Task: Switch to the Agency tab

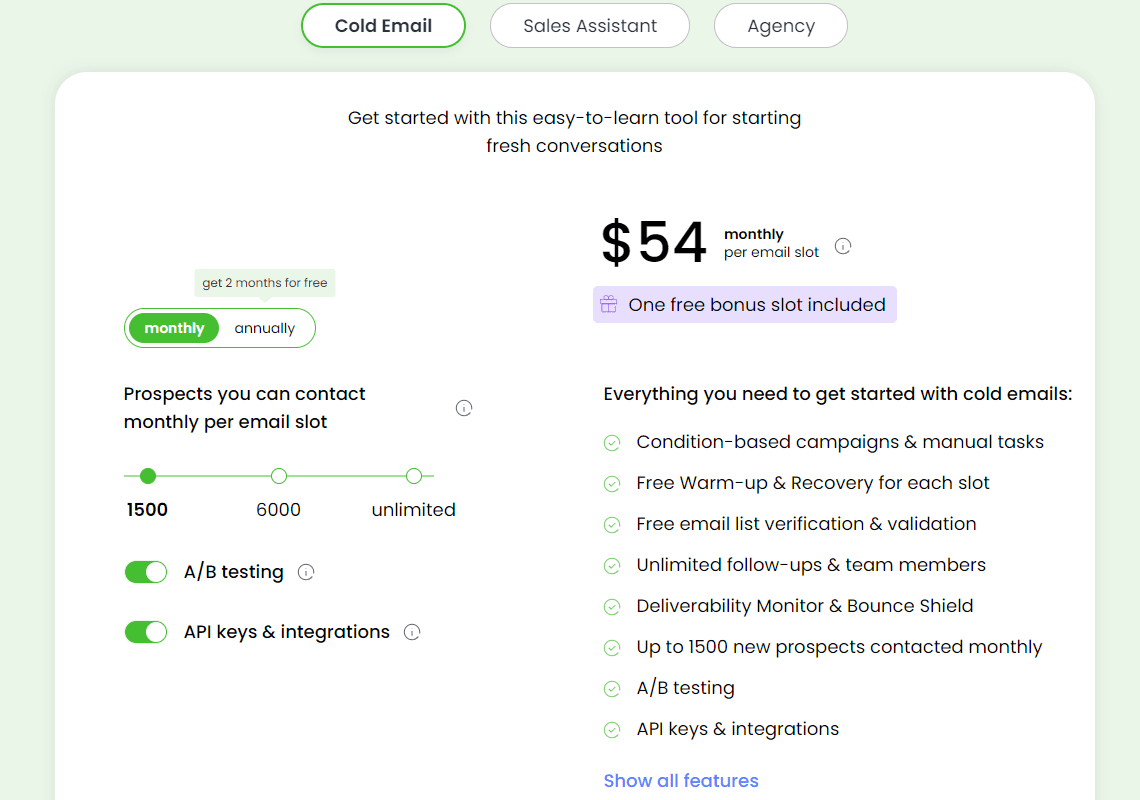Action: tap(781, 25)
